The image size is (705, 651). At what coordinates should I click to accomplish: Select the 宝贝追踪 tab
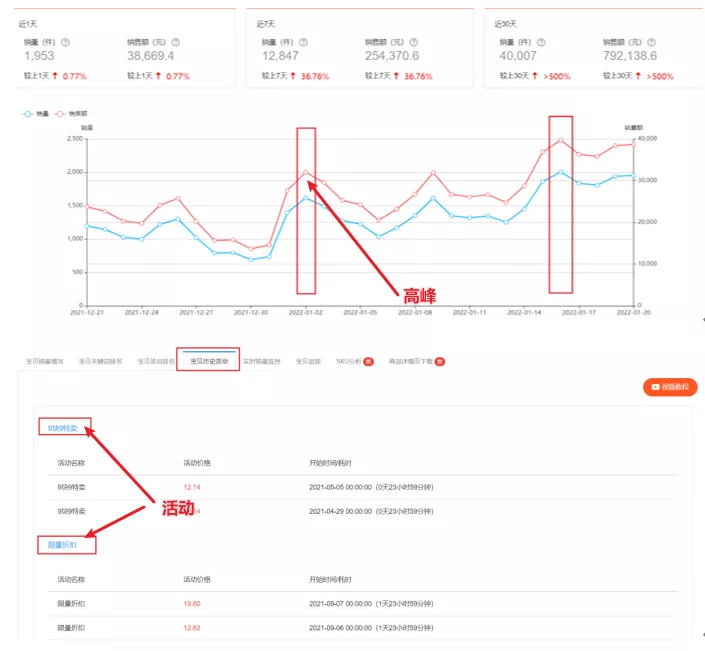308,361
